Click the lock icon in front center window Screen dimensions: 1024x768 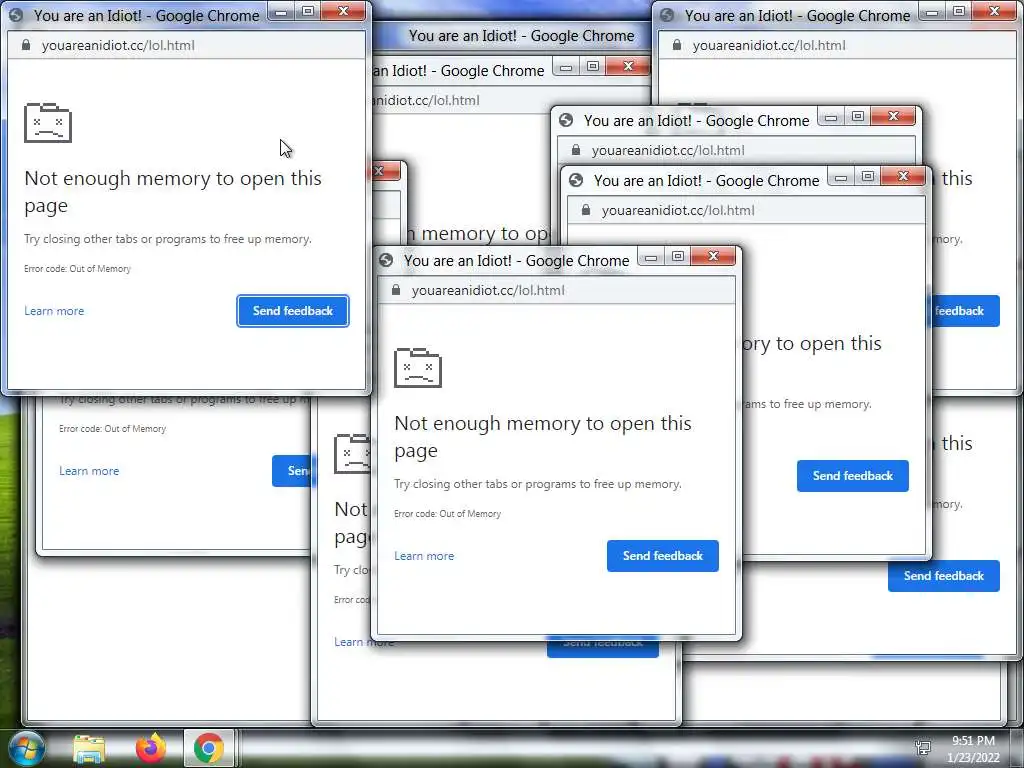point(396,290)
